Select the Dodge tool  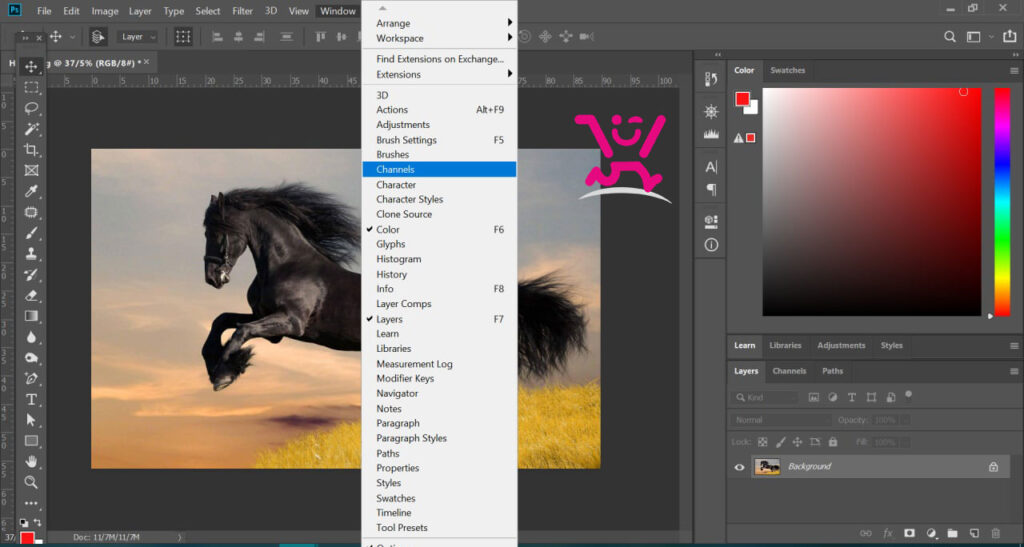[31, 358]
